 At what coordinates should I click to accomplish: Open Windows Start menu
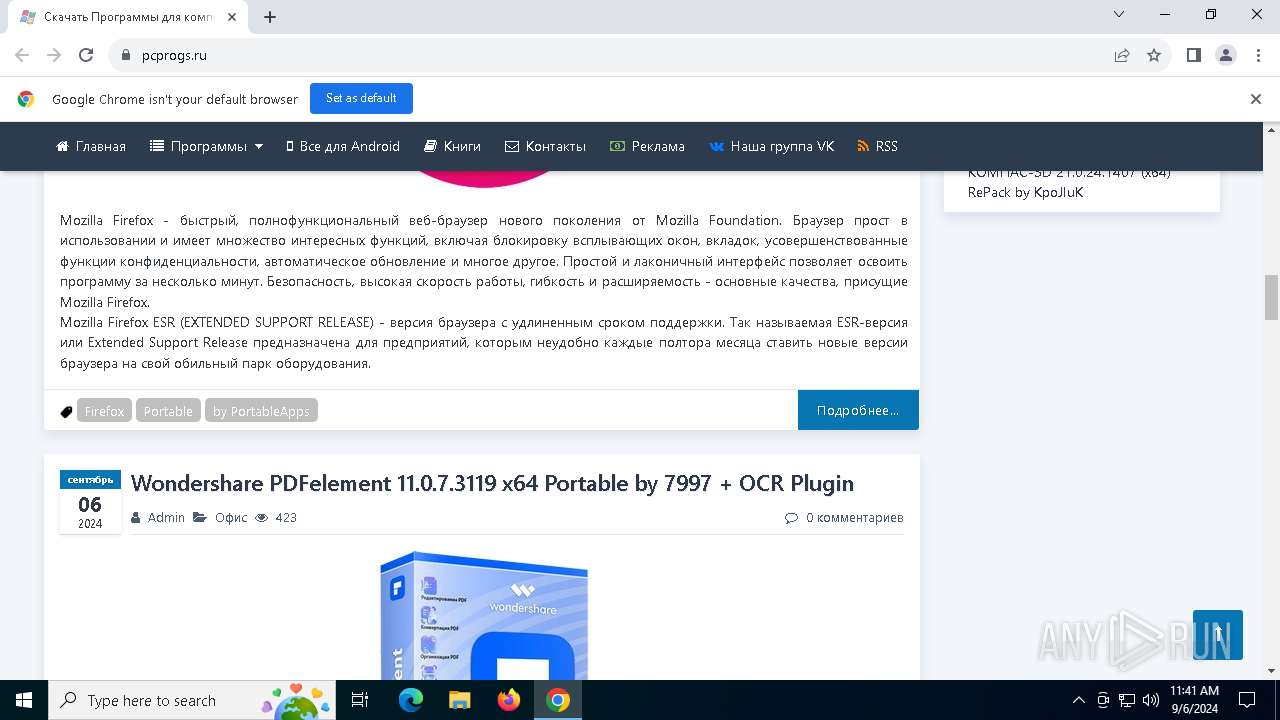24,700
